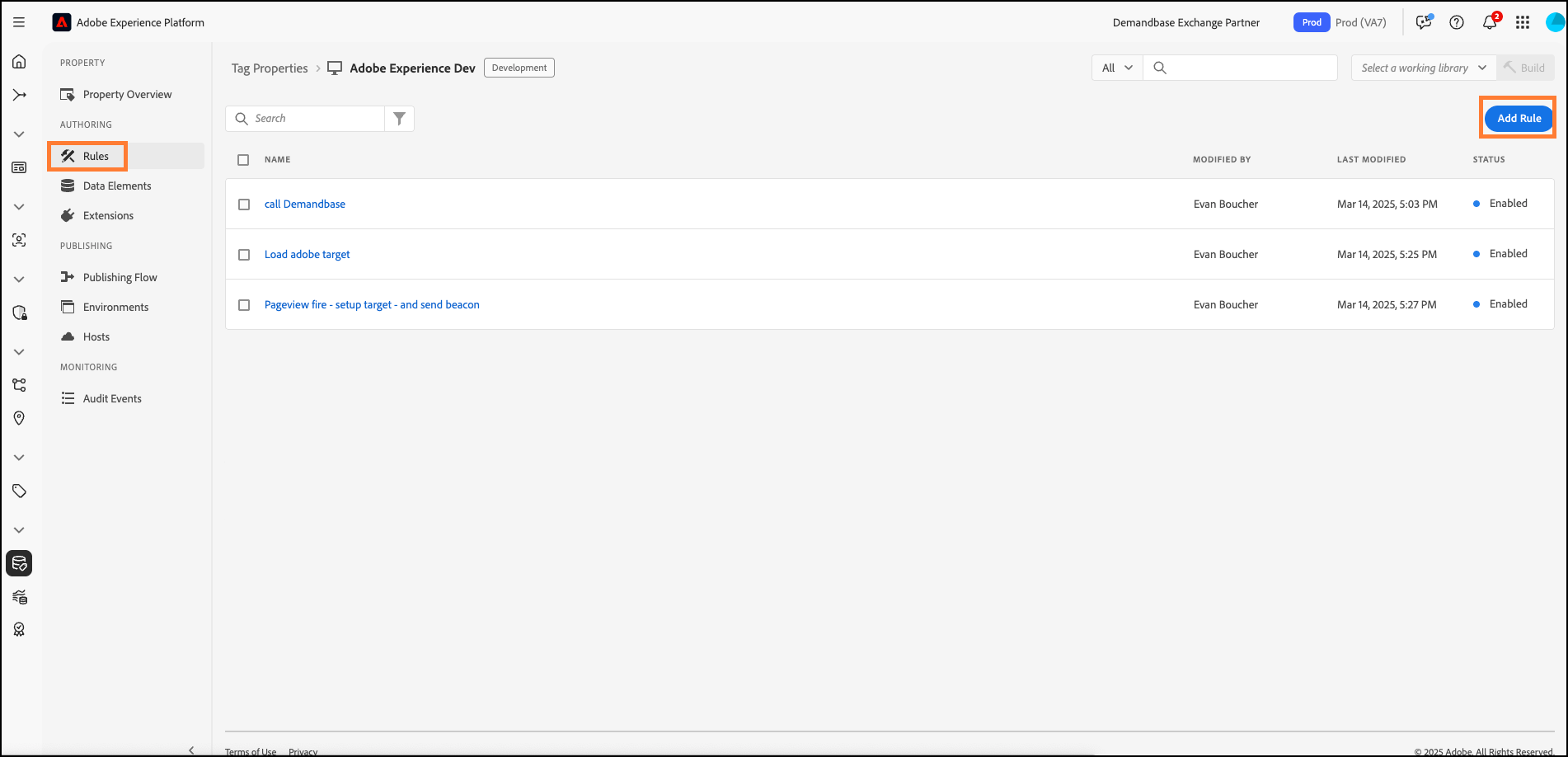Click the Home icon in left rail

click(x=19, y=62)
